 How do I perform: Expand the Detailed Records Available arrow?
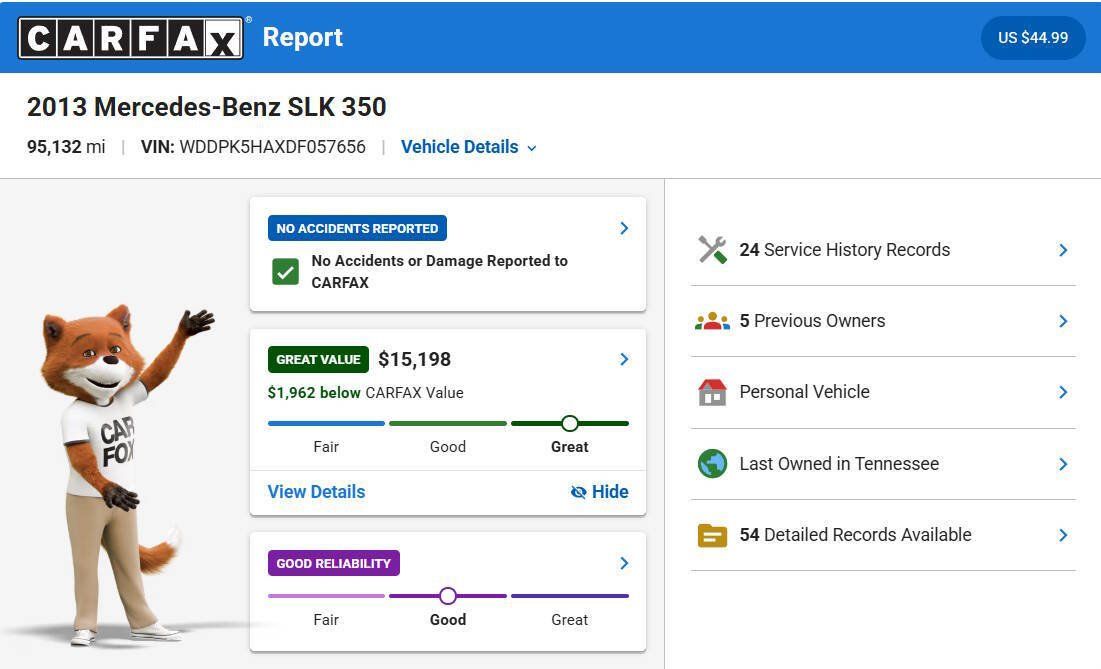(x=1063, y=535)
